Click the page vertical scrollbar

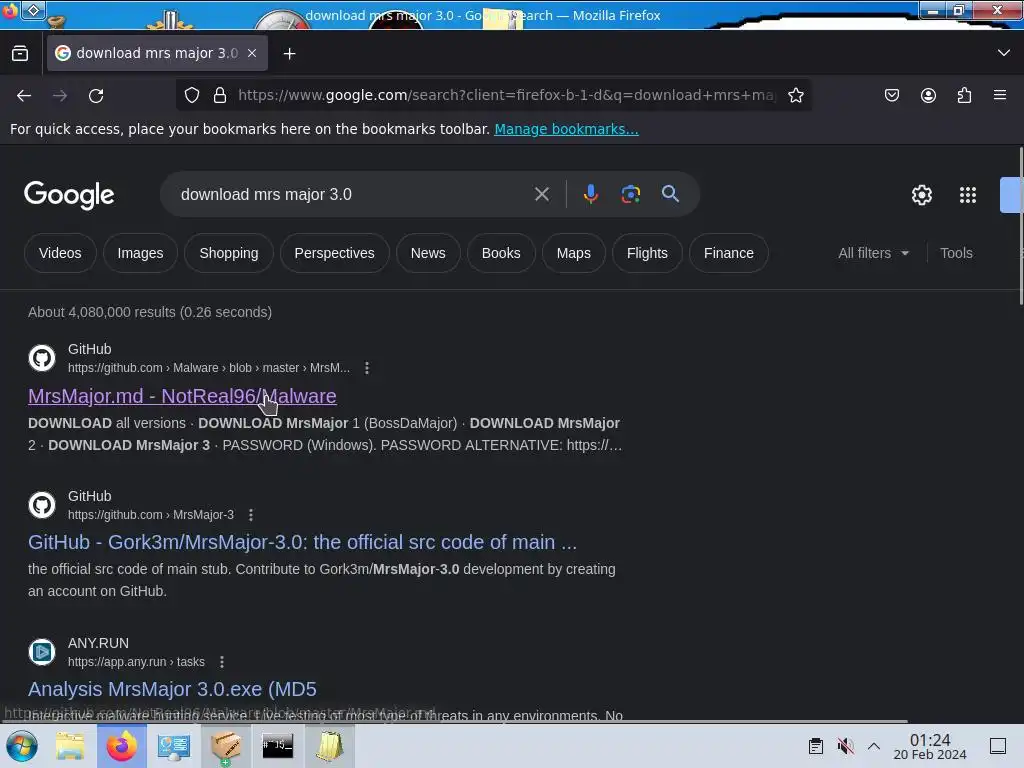click(x=1020, y=226)
